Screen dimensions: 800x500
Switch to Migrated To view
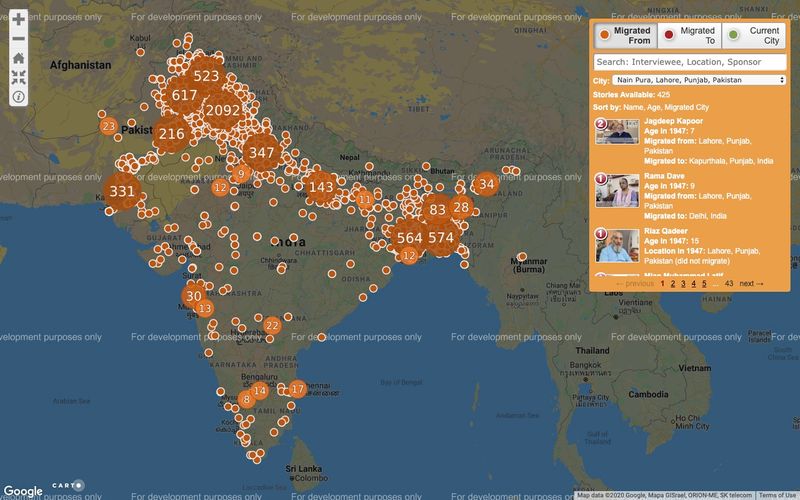(690, 35)
